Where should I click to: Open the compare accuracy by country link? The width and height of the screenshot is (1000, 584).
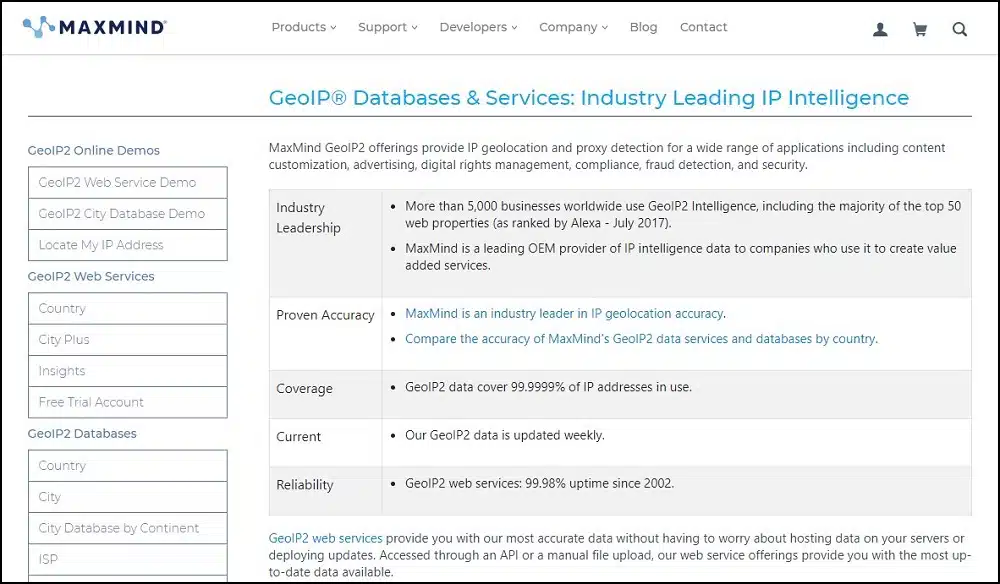[640, 339]
